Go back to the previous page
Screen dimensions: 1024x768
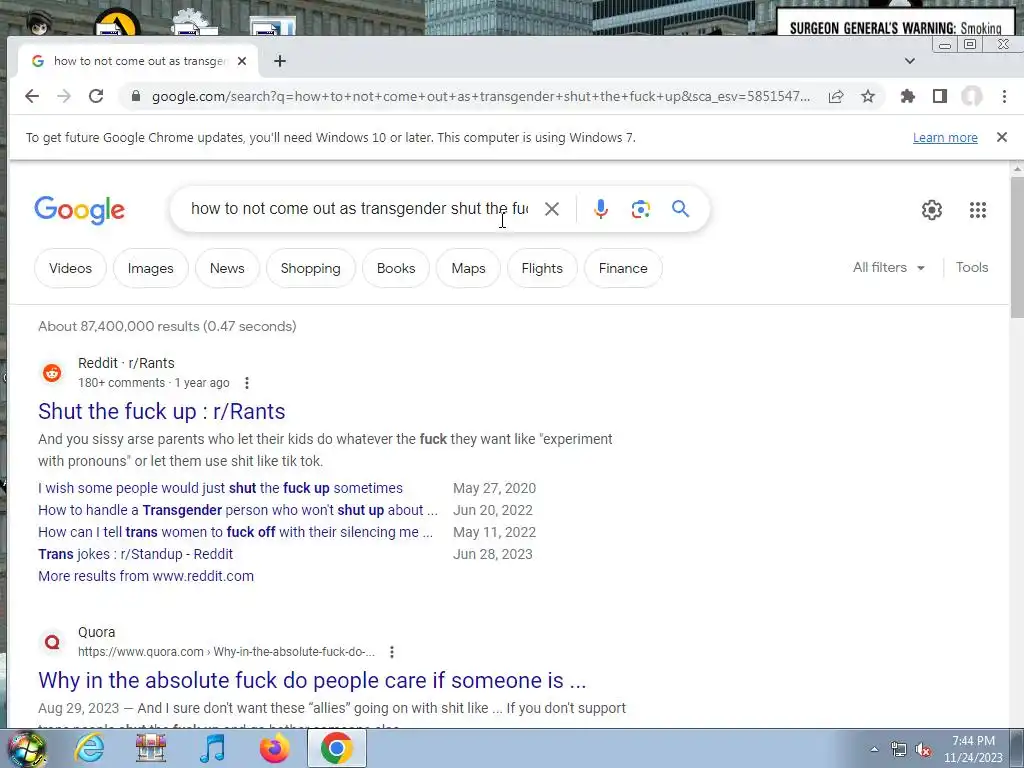tap(31, 97)
